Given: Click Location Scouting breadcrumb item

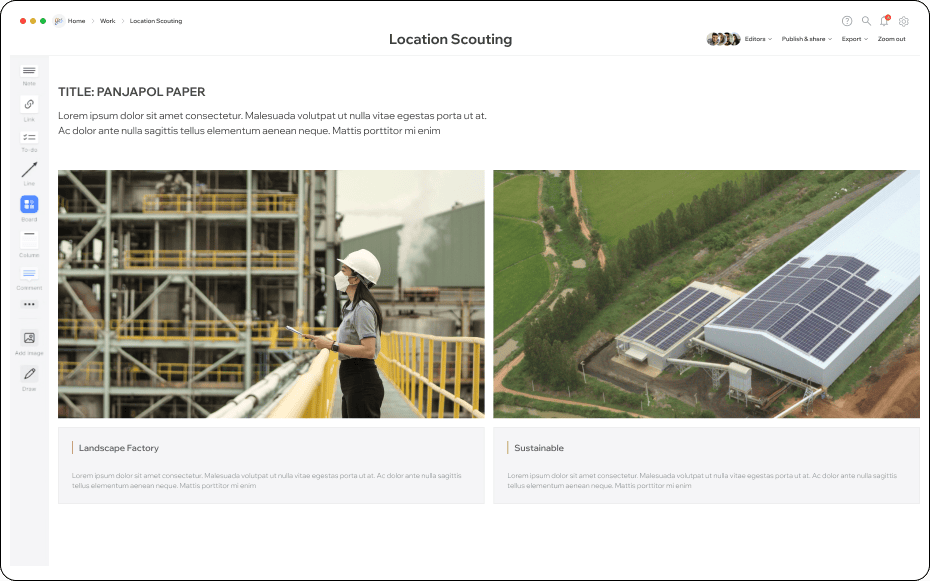Looking at the screenshot, I should point(156,21).
